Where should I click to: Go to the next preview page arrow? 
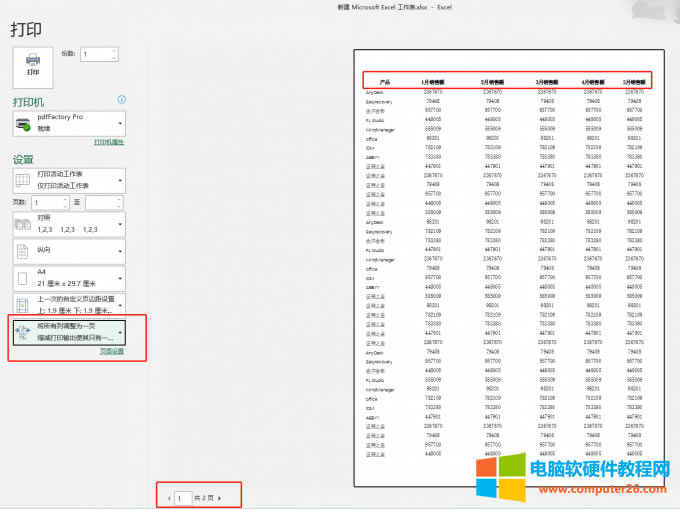pyautogui.click(x=220, y=497)
